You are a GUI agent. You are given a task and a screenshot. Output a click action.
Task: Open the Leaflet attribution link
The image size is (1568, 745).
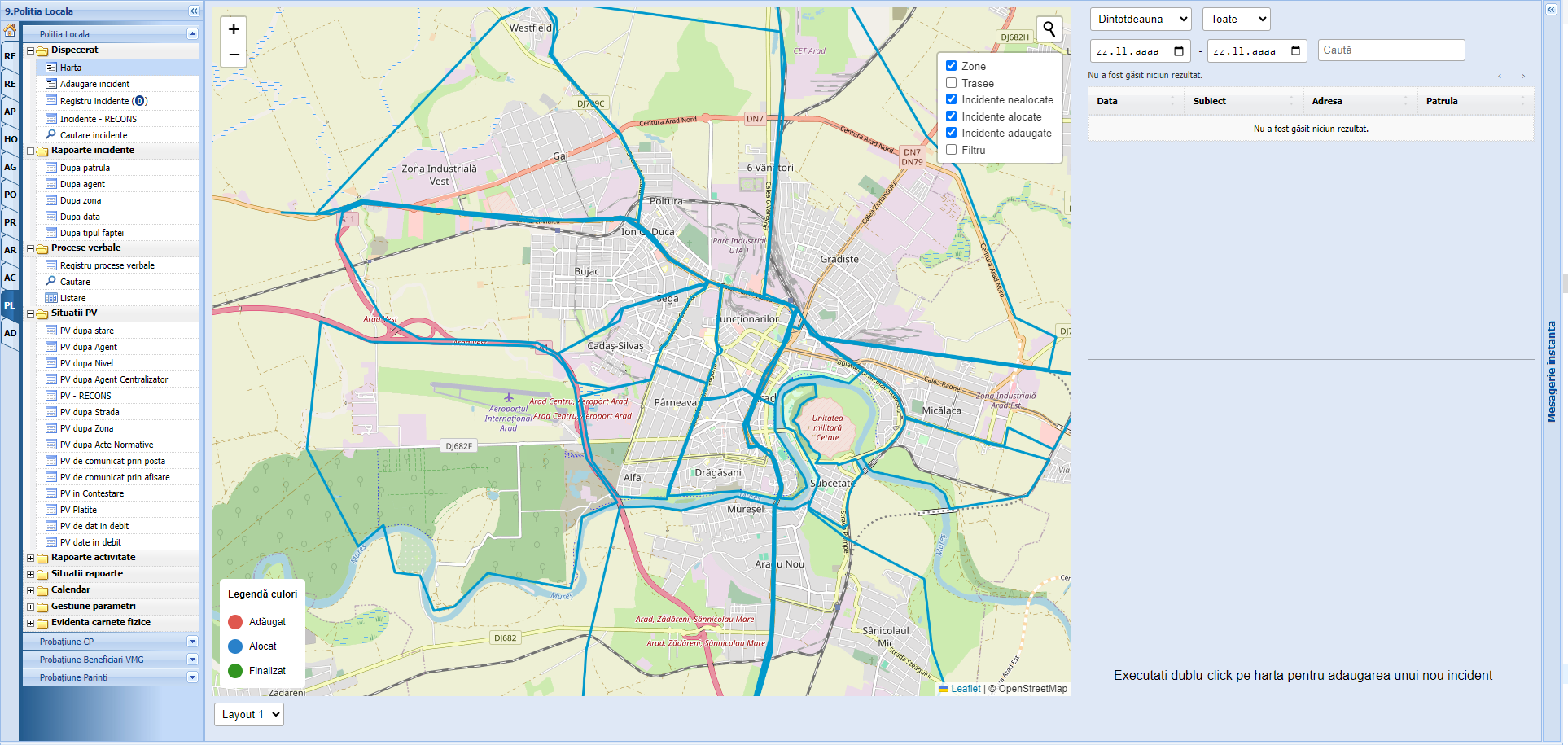tap(966, 689)
